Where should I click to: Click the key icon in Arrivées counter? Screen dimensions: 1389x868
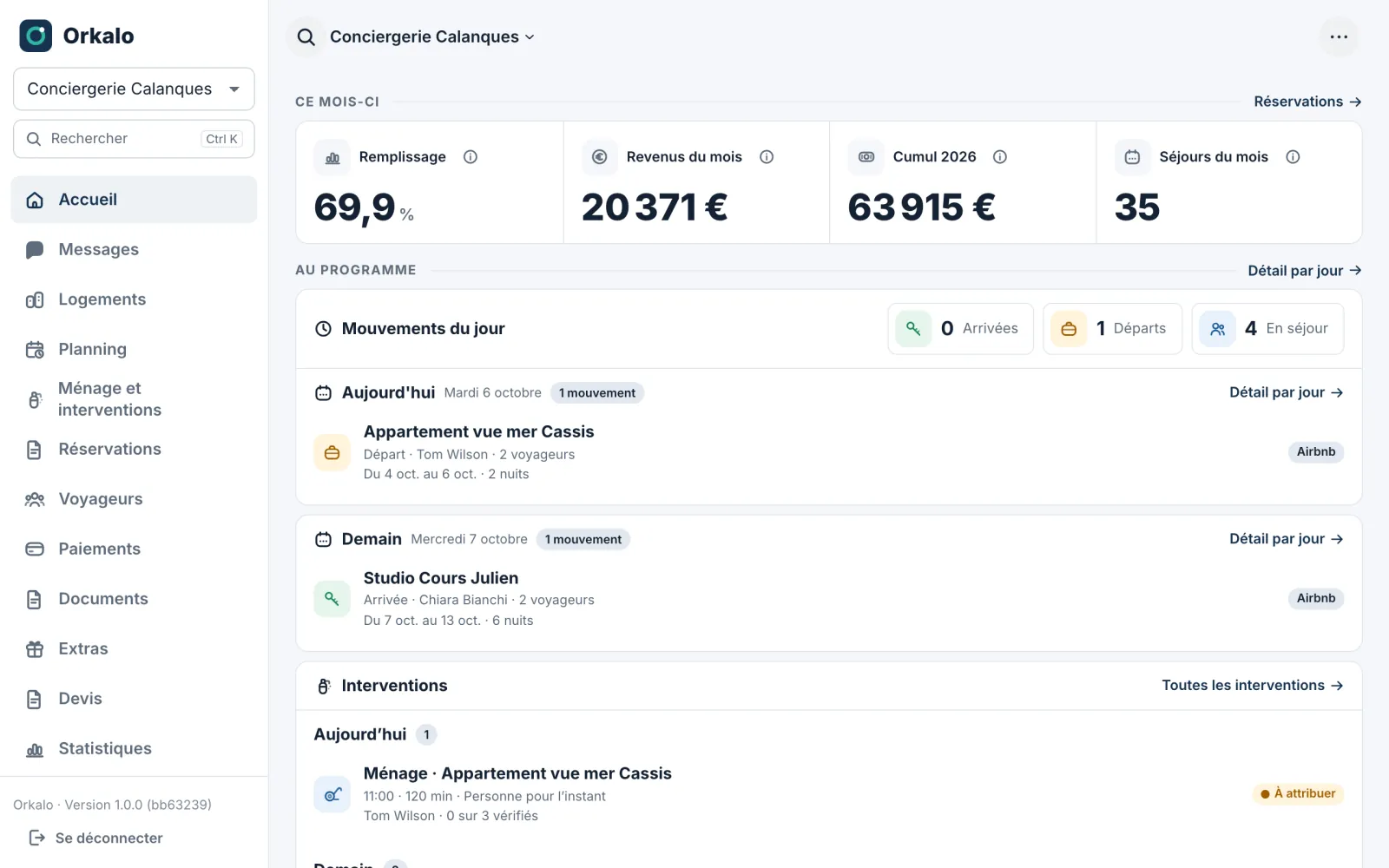coord(913,329)
